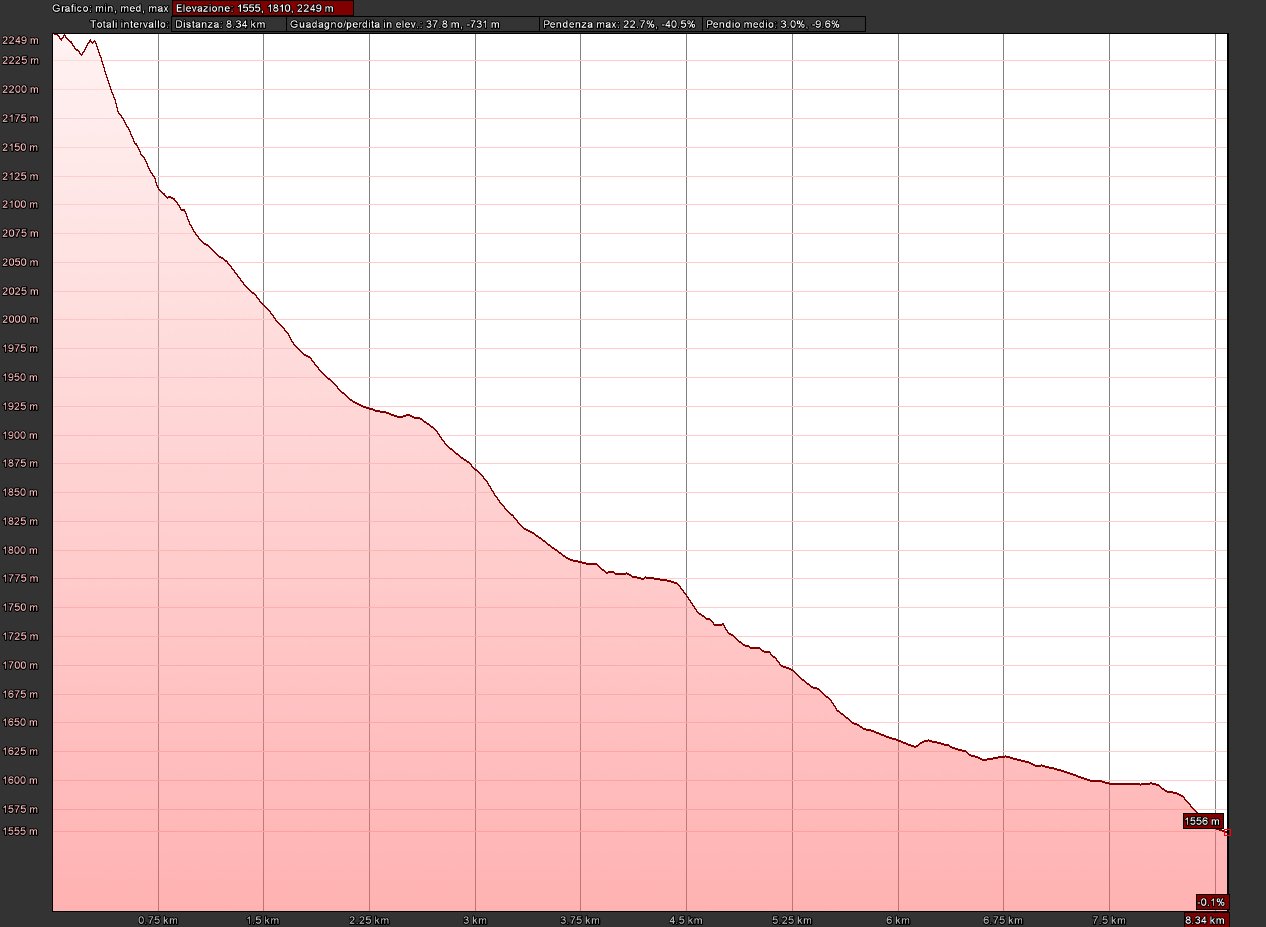Click the 0.75 km x-axis label
Image resolution: width=1266 pixels, height=927 pixels.
pyautogui.click(x=158, y=920)
